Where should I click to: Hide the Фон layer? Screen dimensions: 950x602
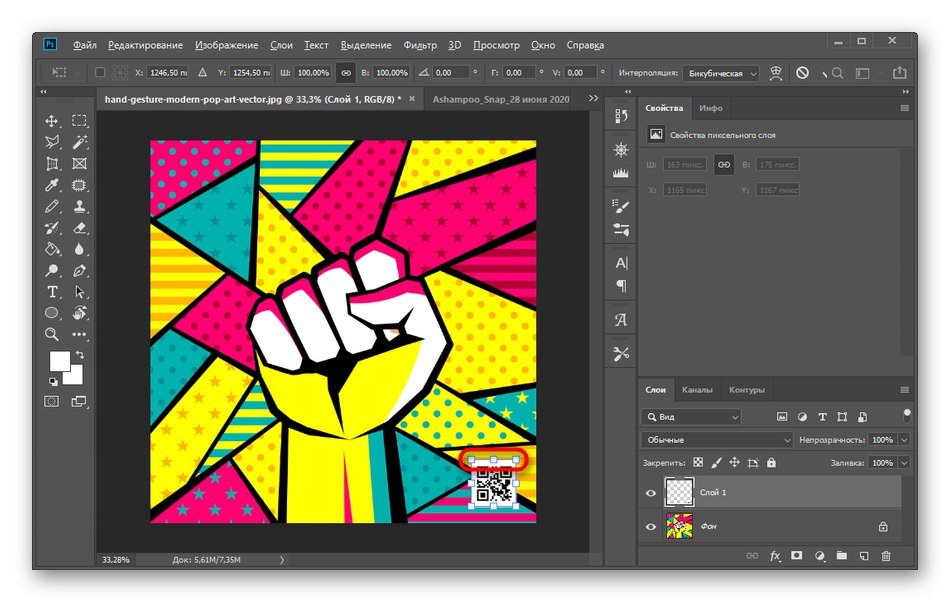click(x=650, y=526)
